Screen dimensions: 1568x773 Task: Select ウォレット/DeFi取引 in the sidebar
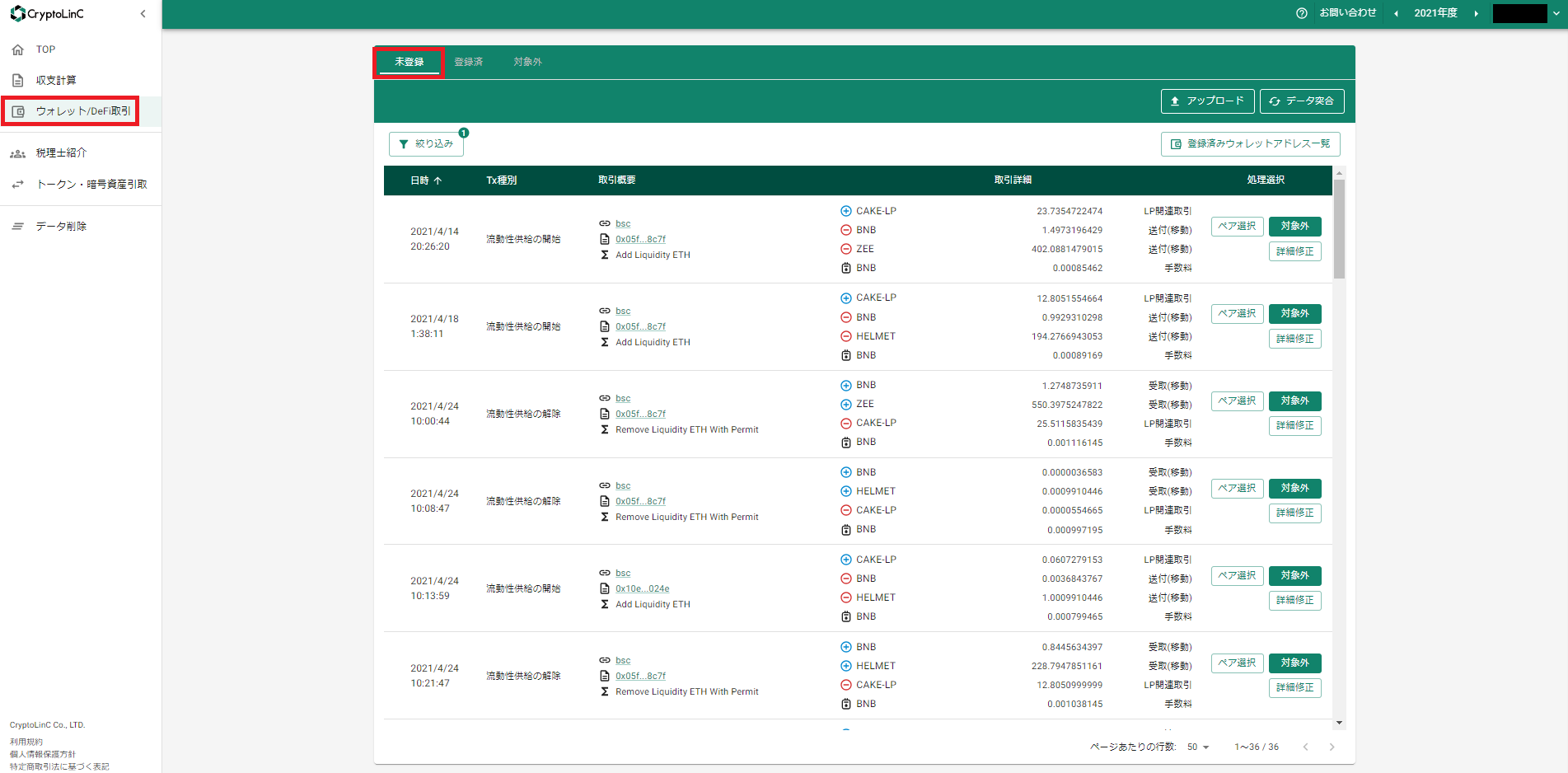point(82,111)
